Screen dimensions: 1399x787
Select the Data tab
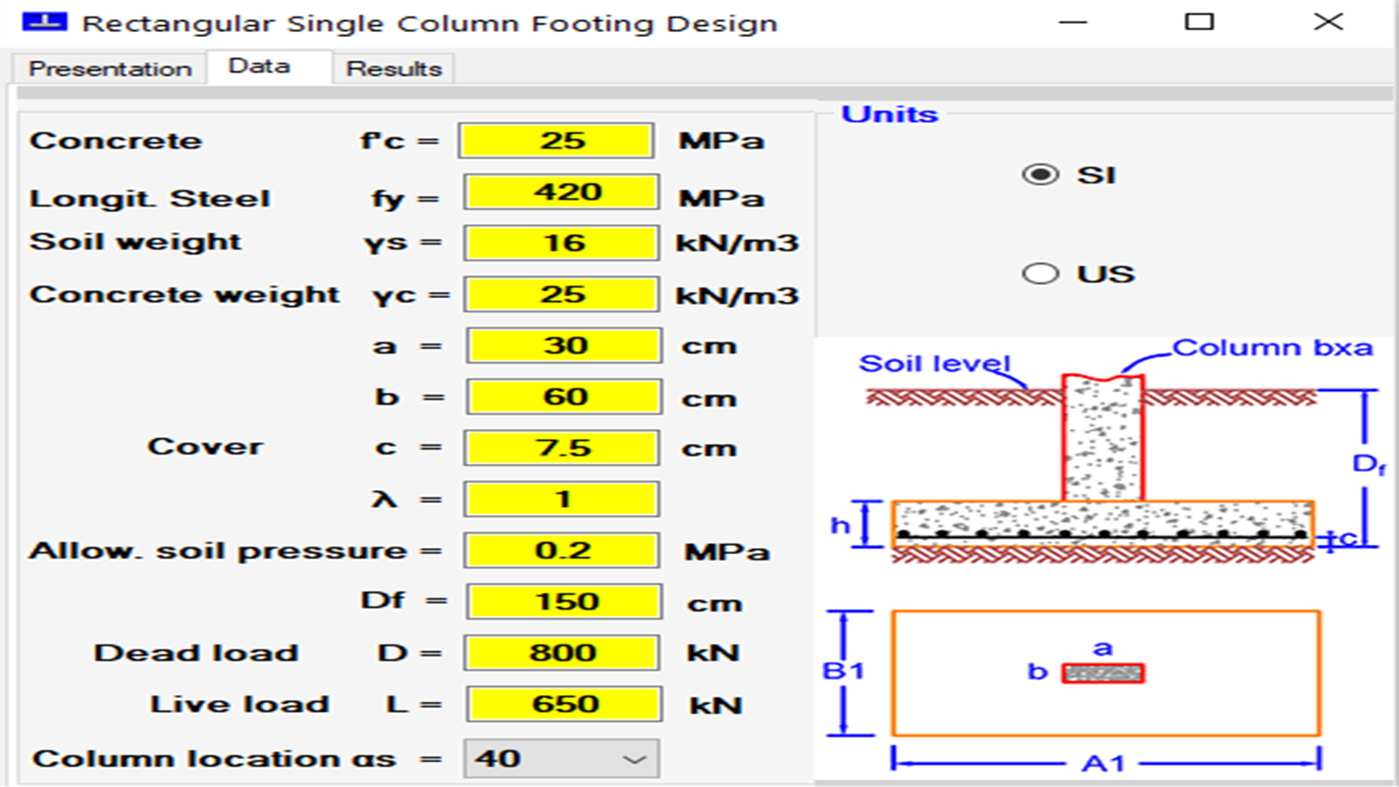[x=262, y=64]
